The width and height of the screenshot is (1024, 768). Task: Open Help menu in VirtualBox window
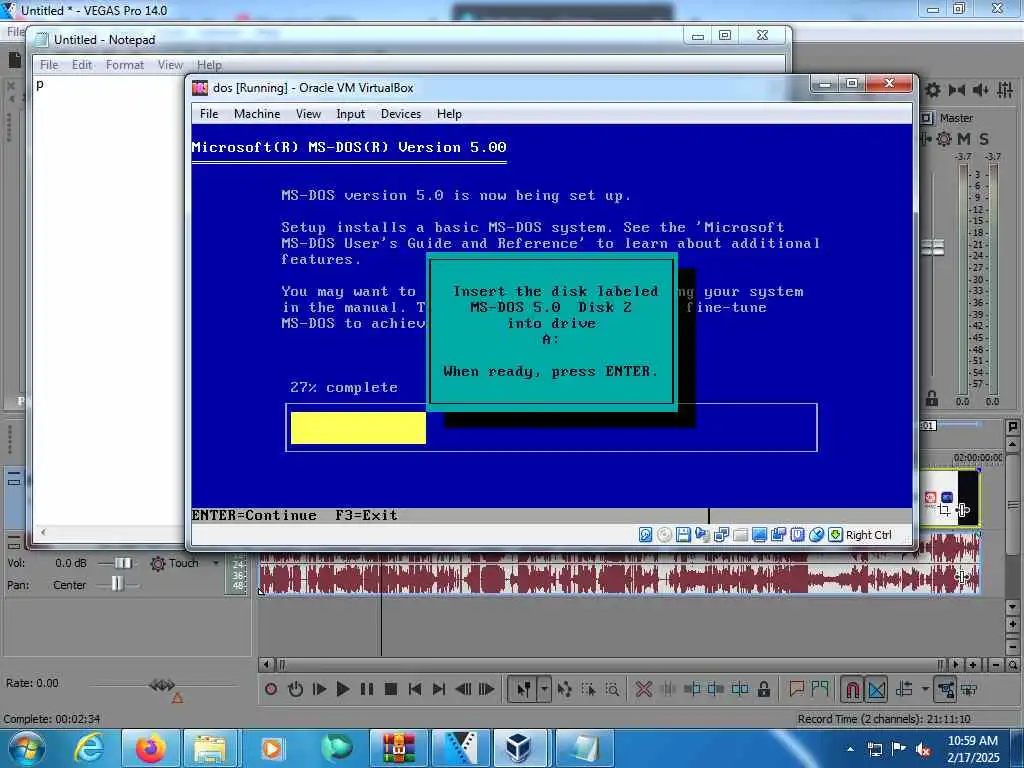(x=449, y=114)
